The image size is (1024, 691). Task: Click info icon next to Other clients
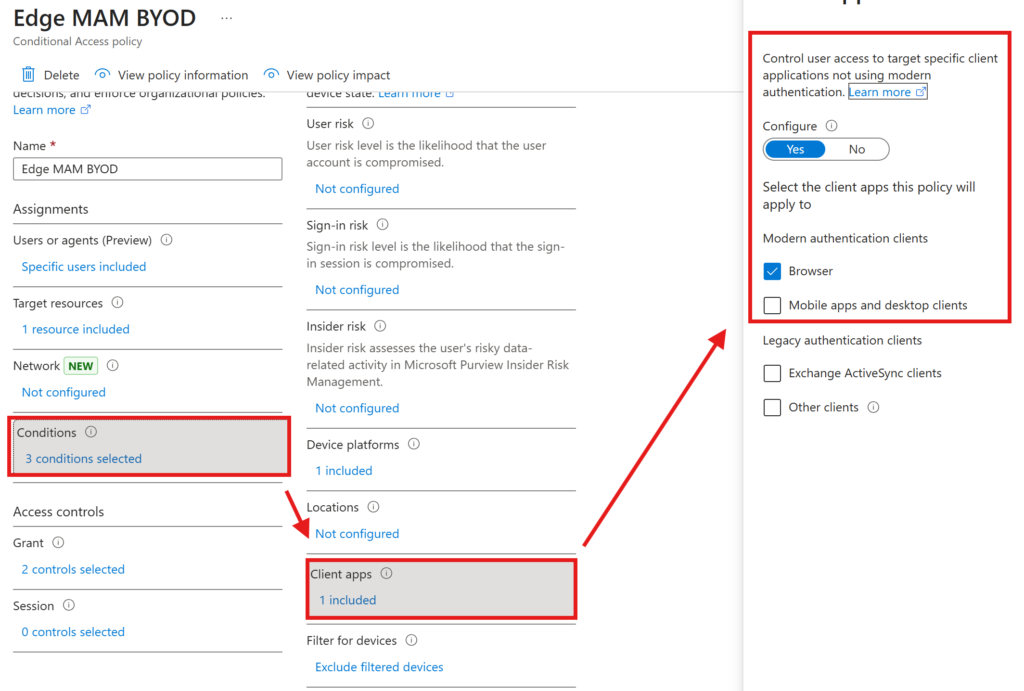pyautogui.click(x=873, y=407)
